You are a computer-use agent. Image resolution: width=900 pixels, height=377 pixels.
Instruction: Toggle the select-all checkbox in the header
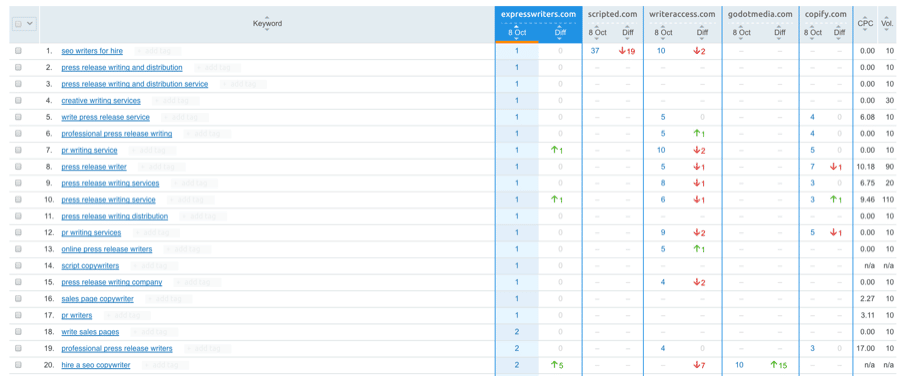pos(18,24)
